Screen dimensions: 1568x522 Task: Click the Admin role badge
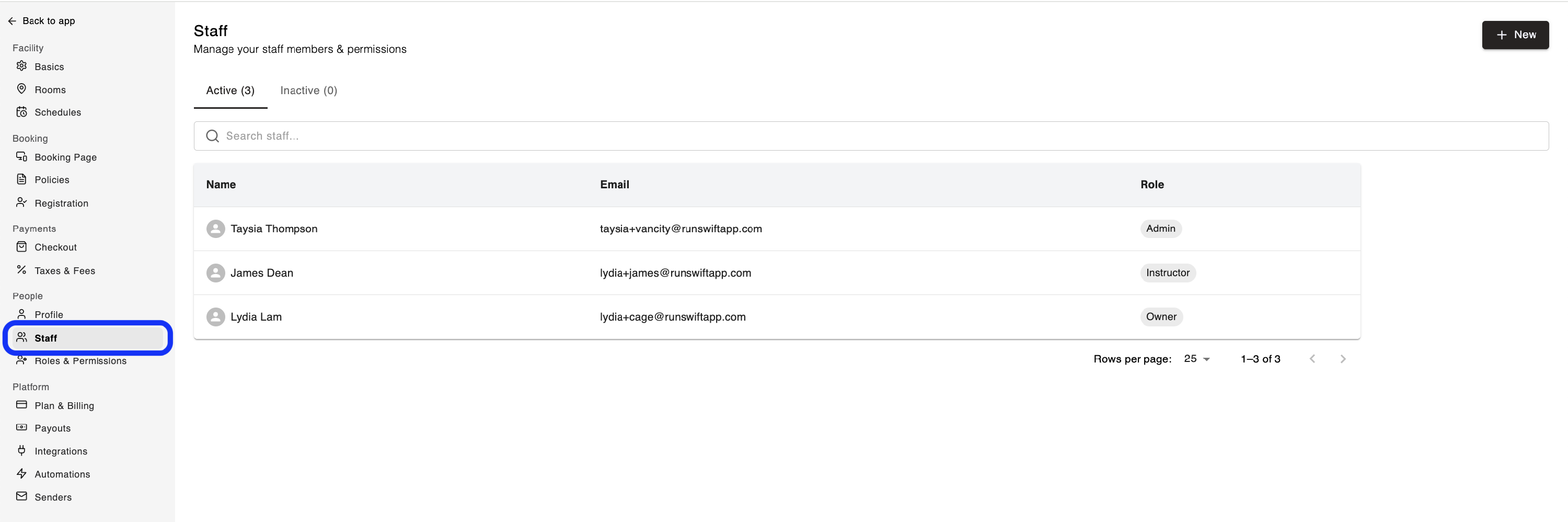tap(1160, 229)
